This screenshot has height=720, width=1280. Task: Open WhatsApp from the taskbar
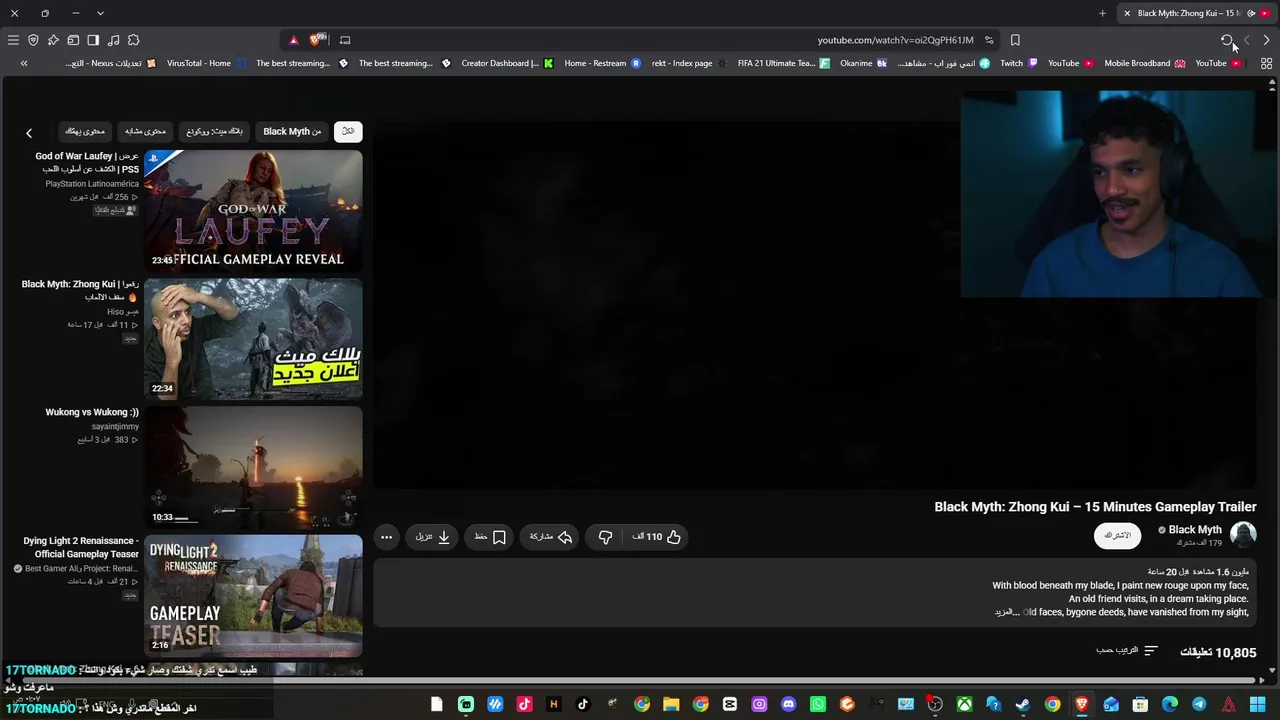(x=817, y=705)
